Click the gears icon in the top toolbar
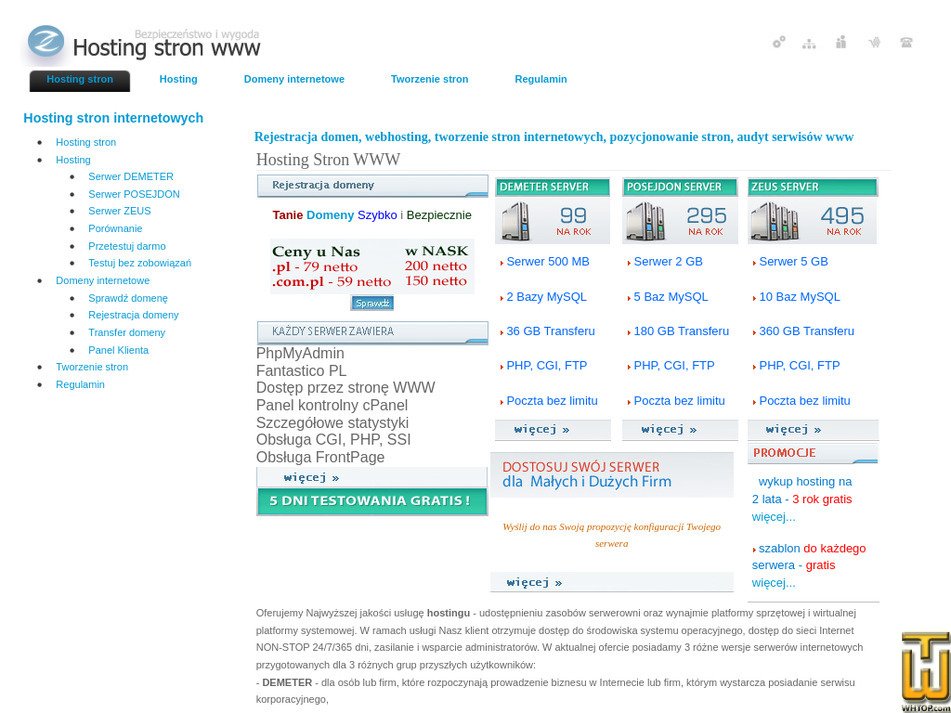This screenshot has width=951, height=713. coord(778,42)
